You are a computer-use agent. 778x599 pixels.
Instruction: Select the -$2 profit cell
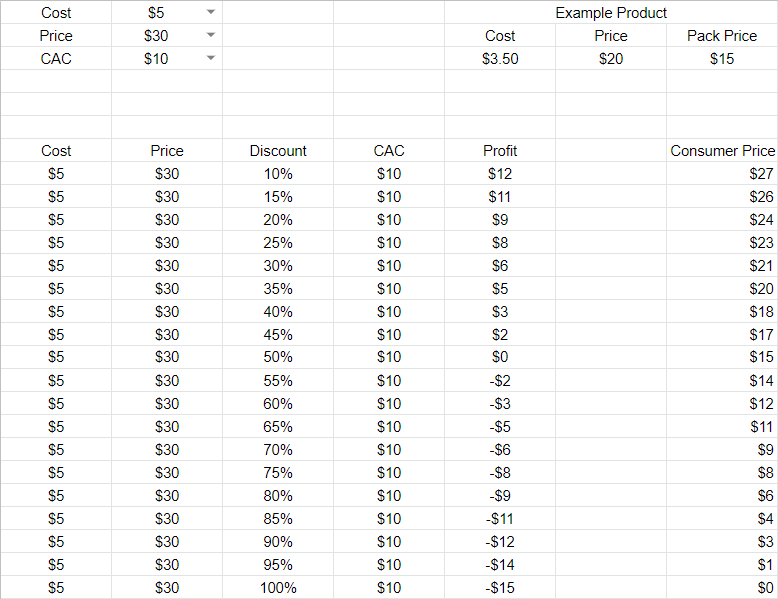pos(500,381)
